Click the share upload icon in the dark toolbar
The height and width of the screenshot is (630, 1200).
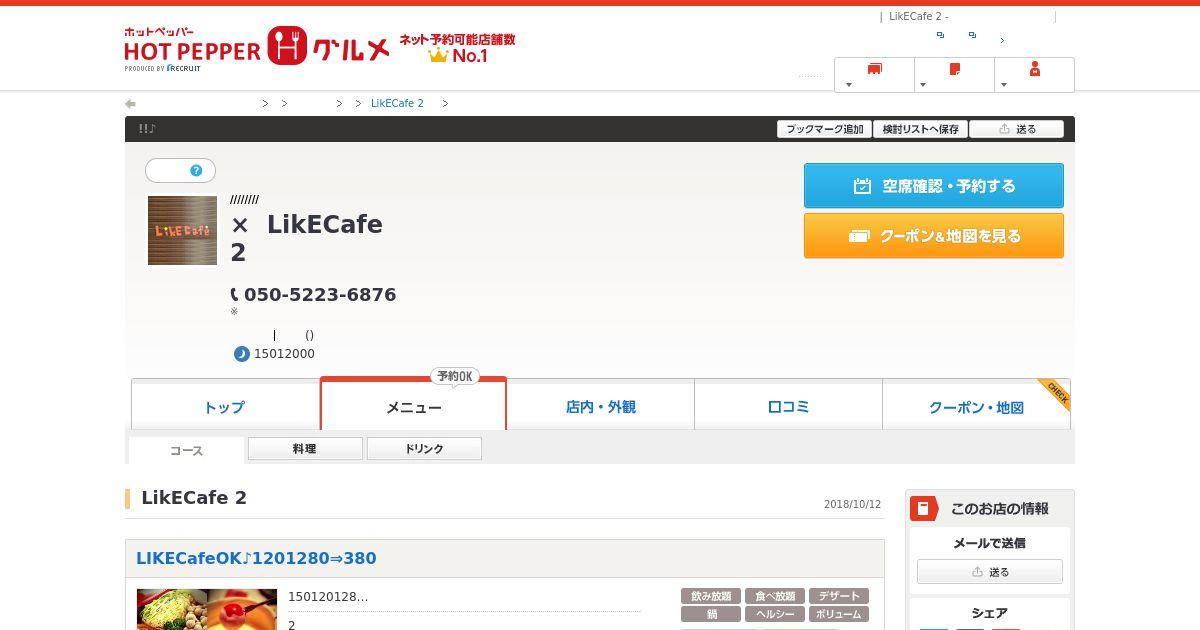(x=1003, y=129)
